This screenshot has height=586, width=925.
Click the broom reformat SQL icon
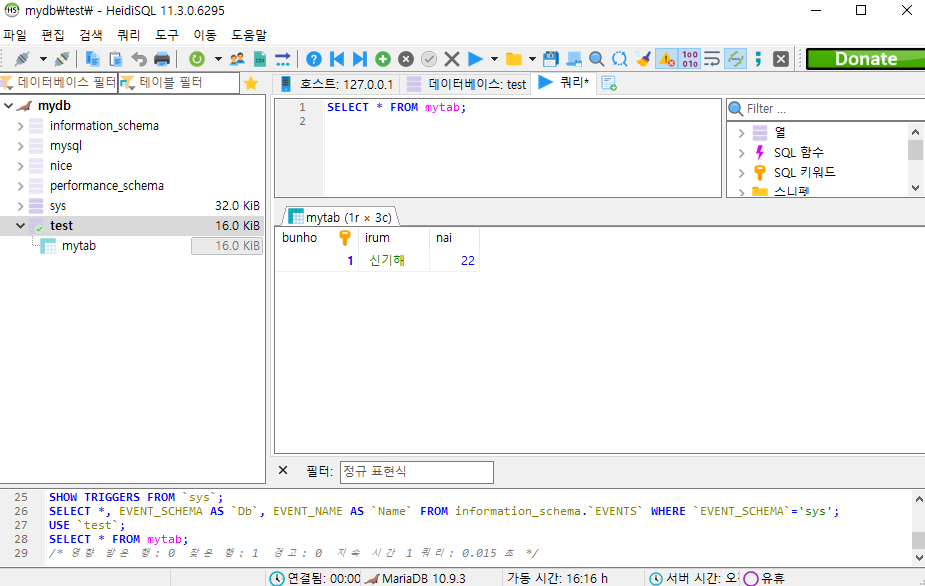click(x=643, y=59)
